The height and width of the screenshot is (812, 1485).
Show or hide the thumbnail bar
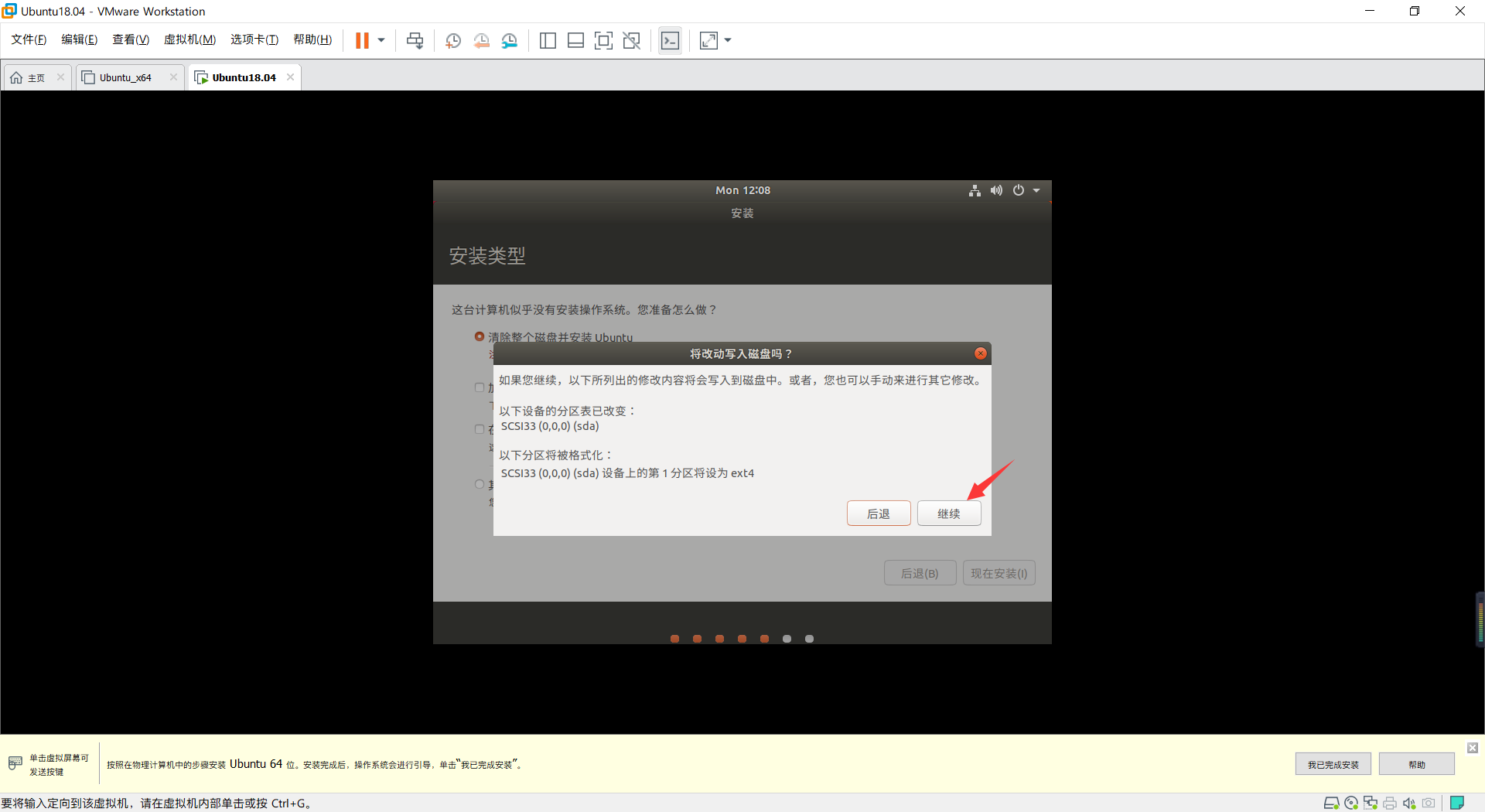pos(575,40)
